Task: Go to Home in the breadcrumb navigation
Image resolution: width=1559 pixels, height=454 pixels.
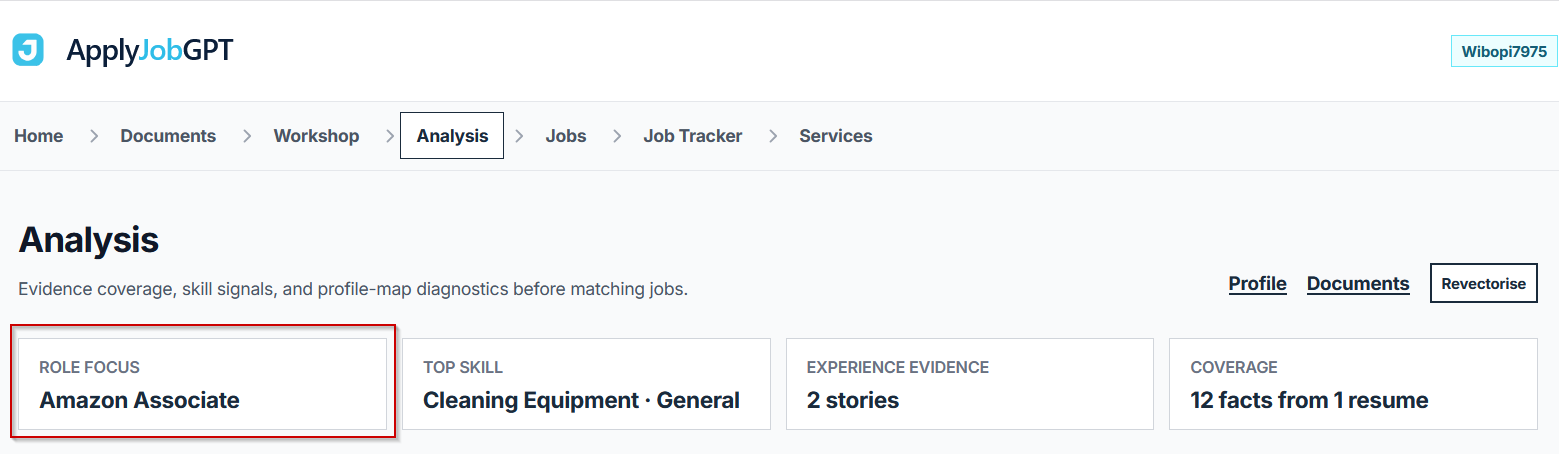Action: 39,136
